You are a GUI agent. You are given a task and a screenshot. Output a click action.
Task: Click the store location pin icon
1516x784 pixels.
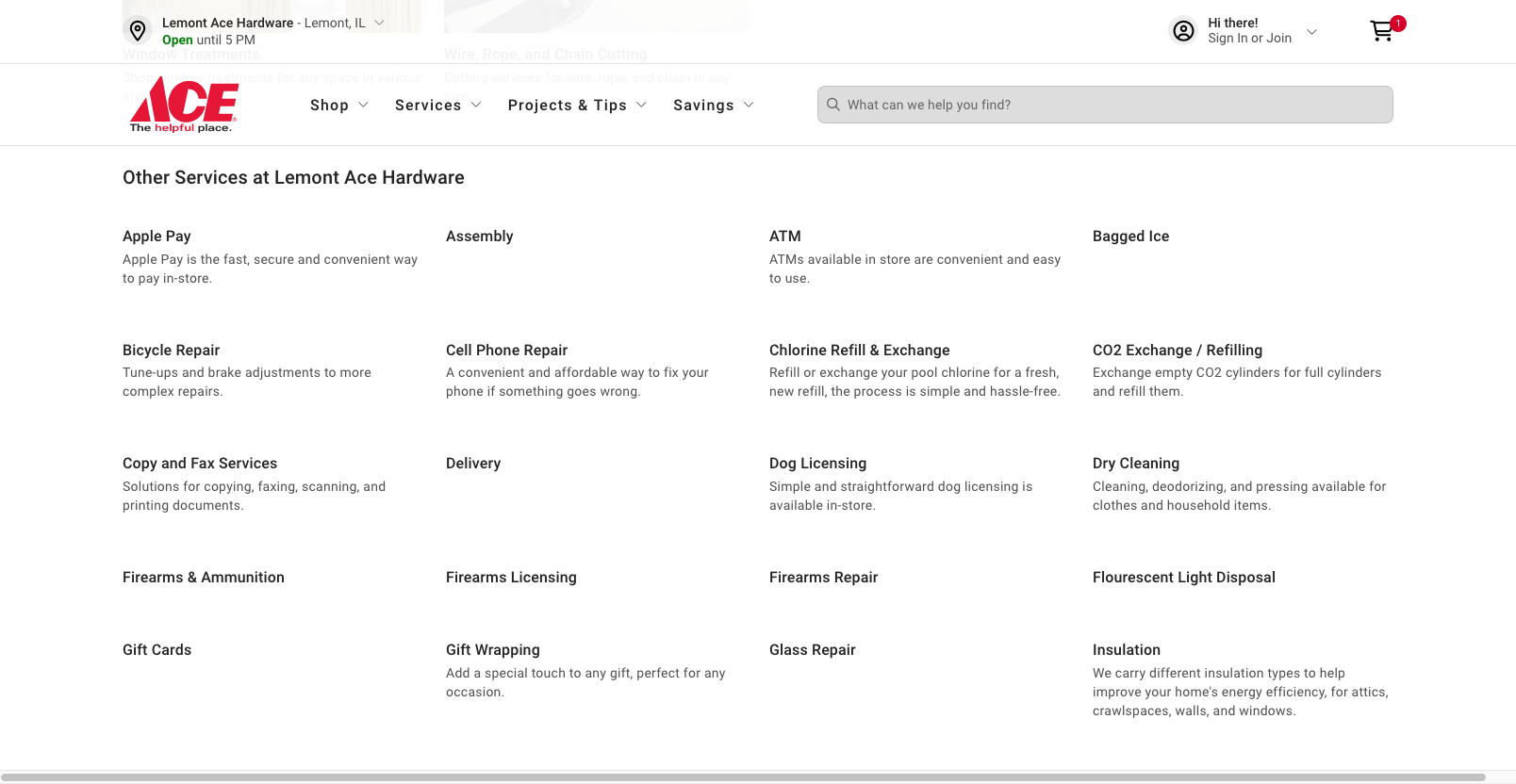(138, 30)
